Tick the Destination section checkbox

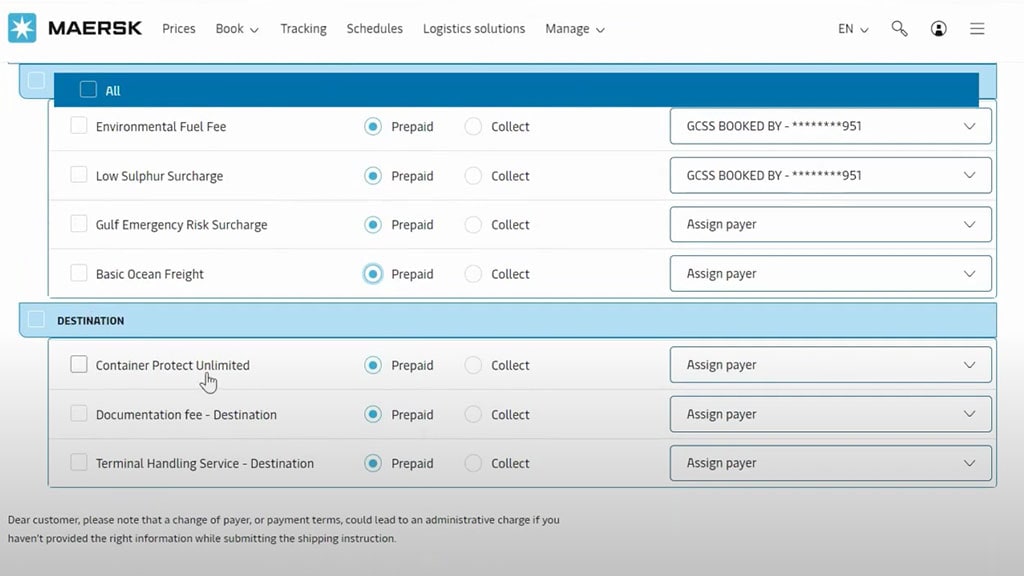click(36, 320)
